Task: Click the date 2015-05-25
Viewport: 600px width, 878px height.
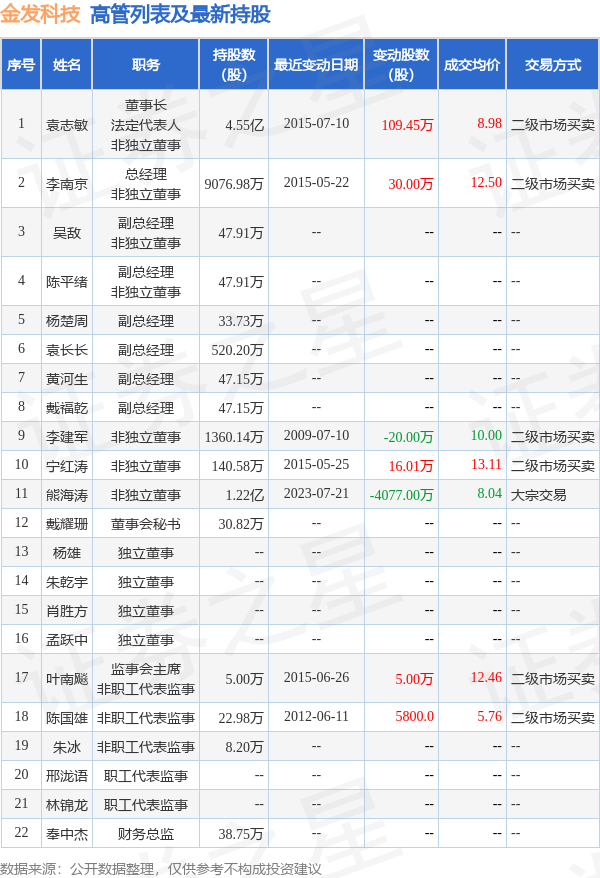Action: (x=316, y=464)
